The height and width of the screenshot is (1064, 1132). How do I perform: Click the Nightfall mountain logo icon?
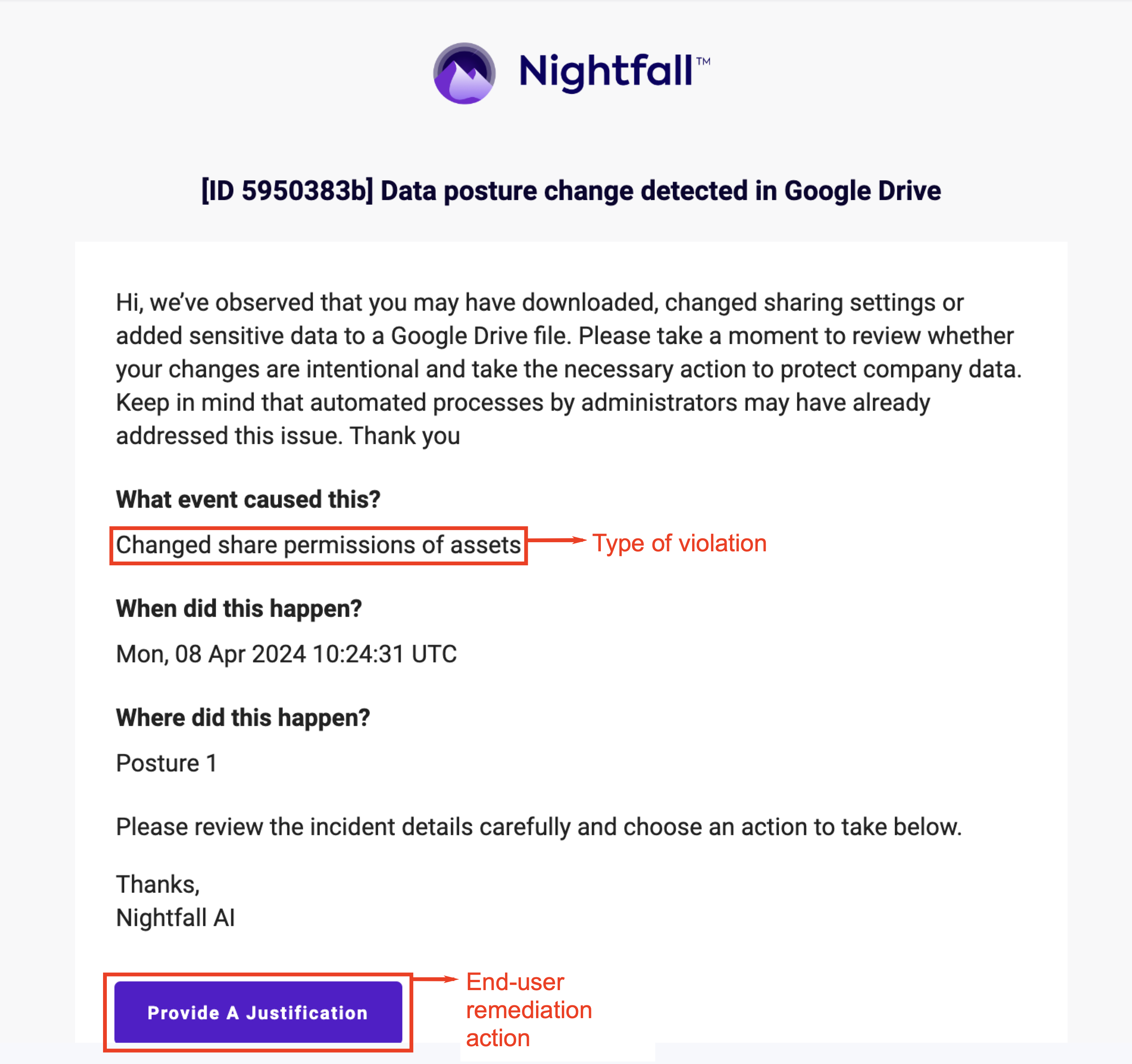(464, 74)
